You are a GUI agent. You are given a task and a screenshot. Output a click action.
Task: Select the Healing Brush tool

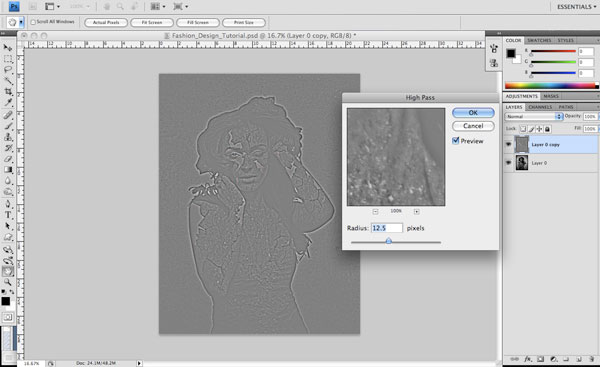[8, 115]
